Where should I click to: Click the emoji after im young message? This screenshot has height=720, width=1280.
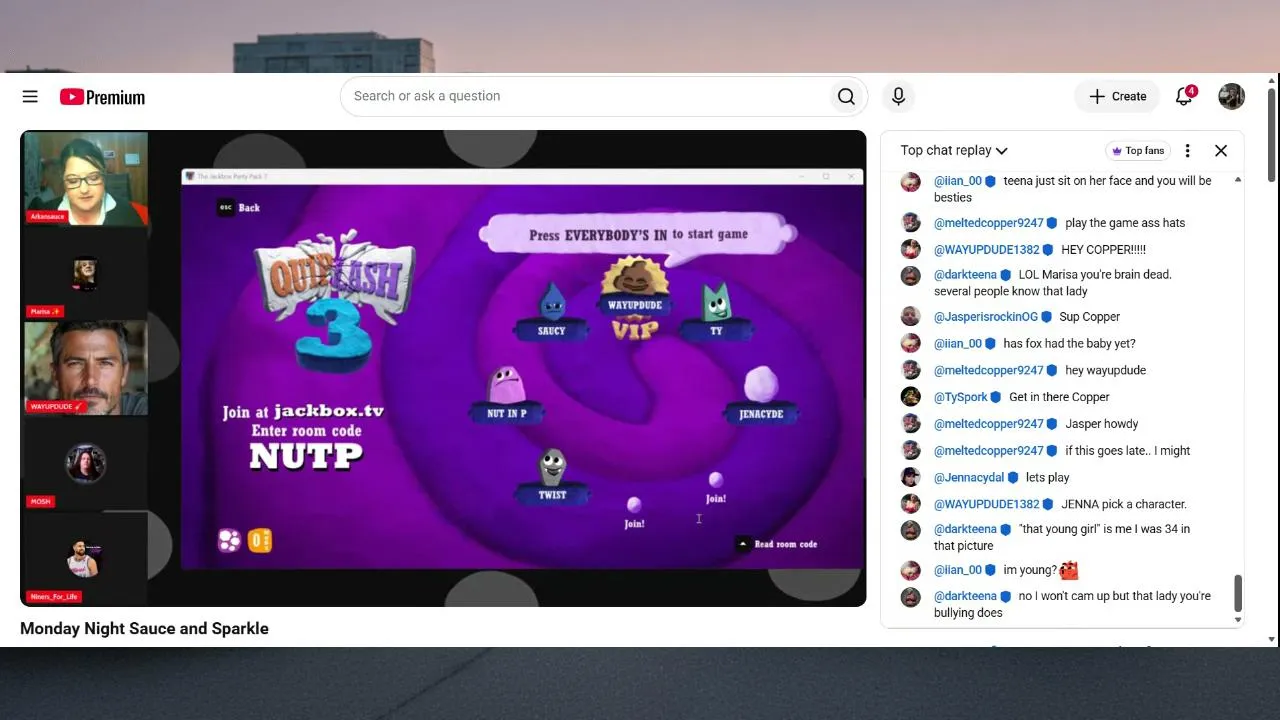tap(1069, 571)
